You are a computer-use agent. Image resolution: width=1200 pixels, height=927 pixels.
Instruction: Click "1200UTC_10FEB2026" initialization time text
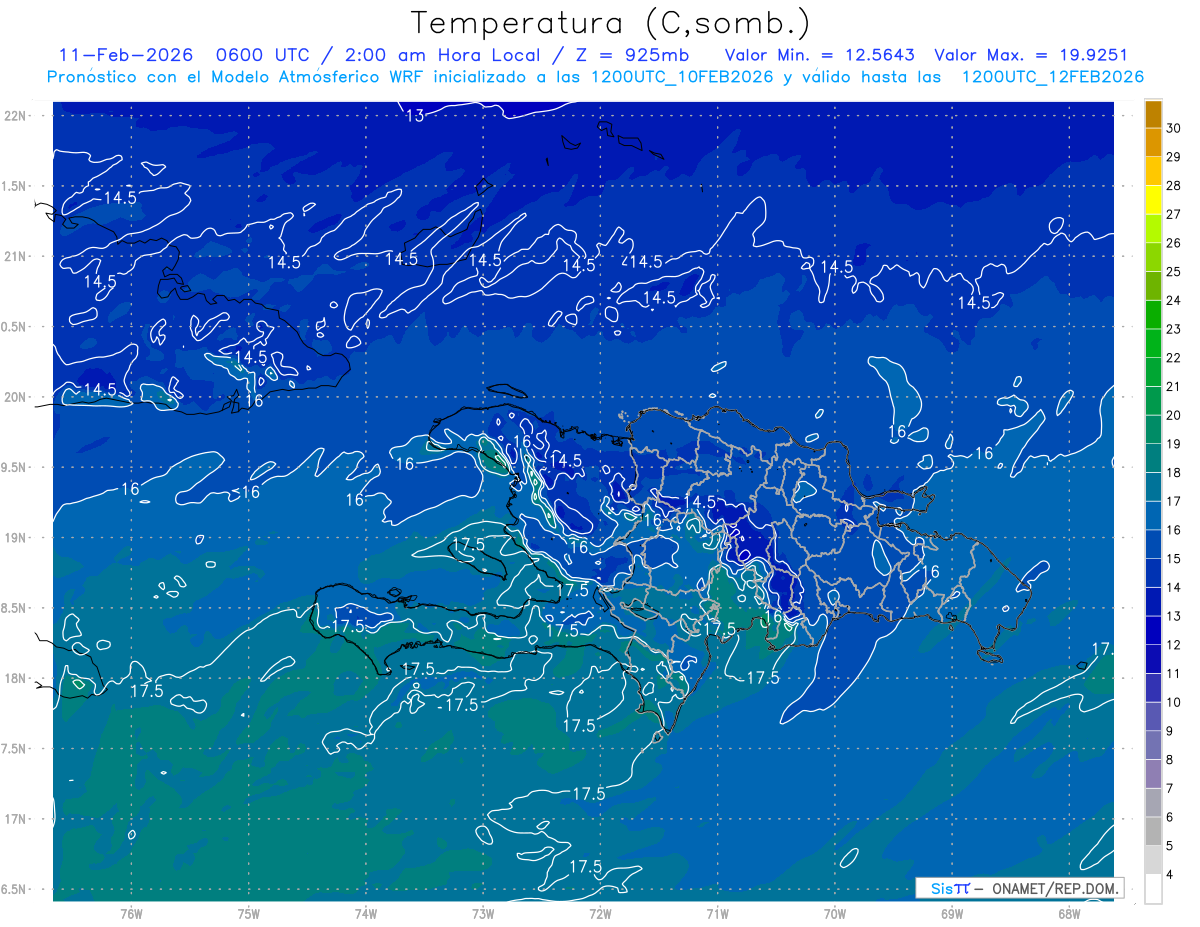point(682,77)
